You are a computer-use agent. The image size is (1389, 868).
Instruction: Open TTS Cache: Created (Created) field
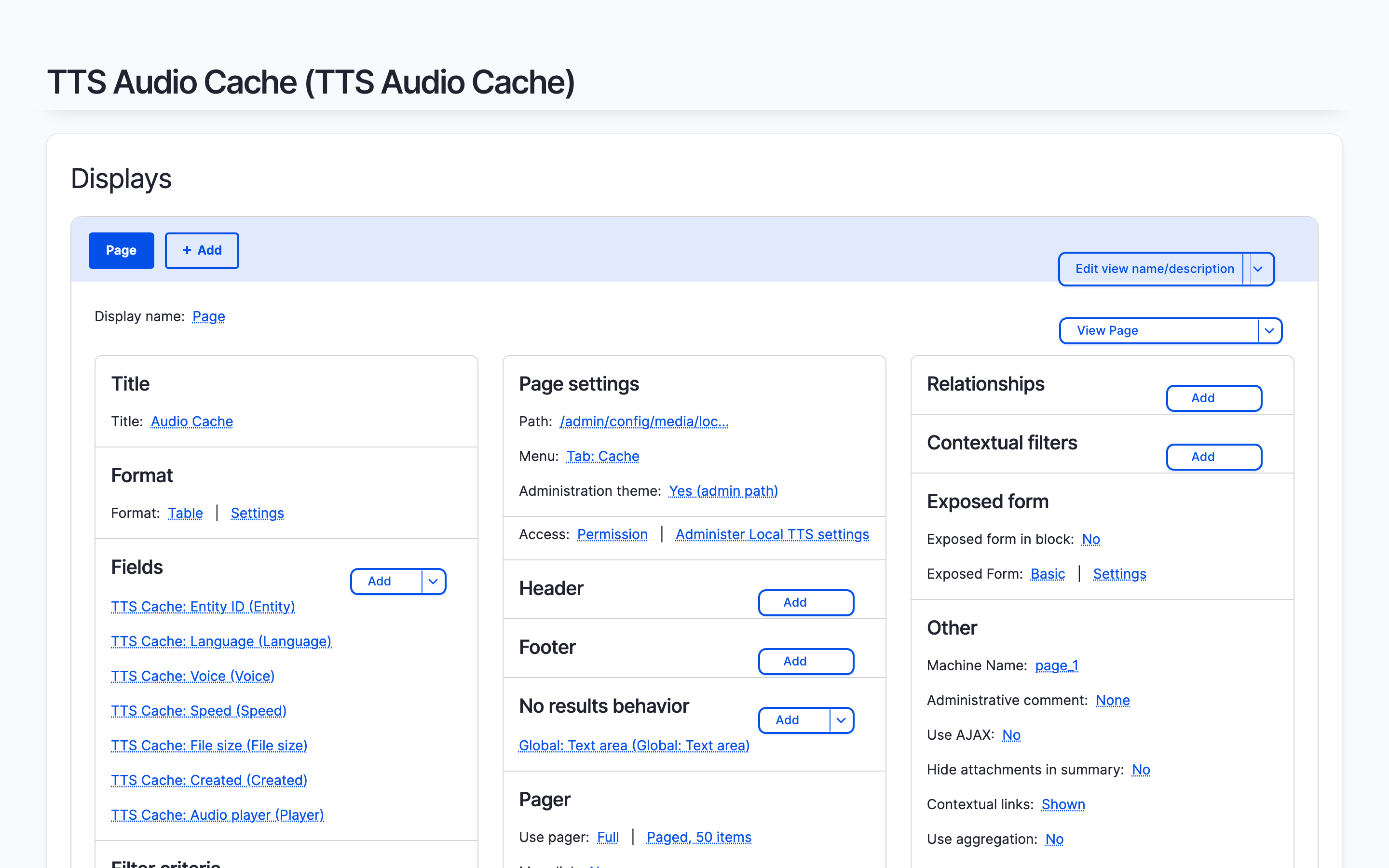[209, 780]
